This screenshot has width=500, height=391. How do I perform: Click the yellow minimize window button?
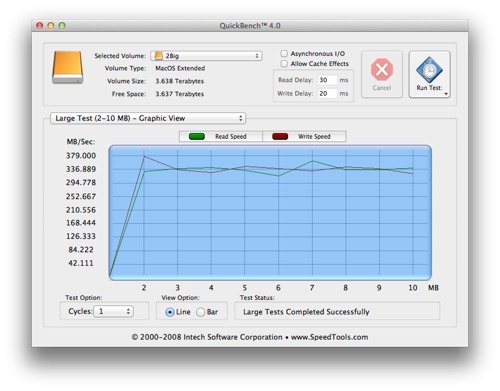point(51,25)
